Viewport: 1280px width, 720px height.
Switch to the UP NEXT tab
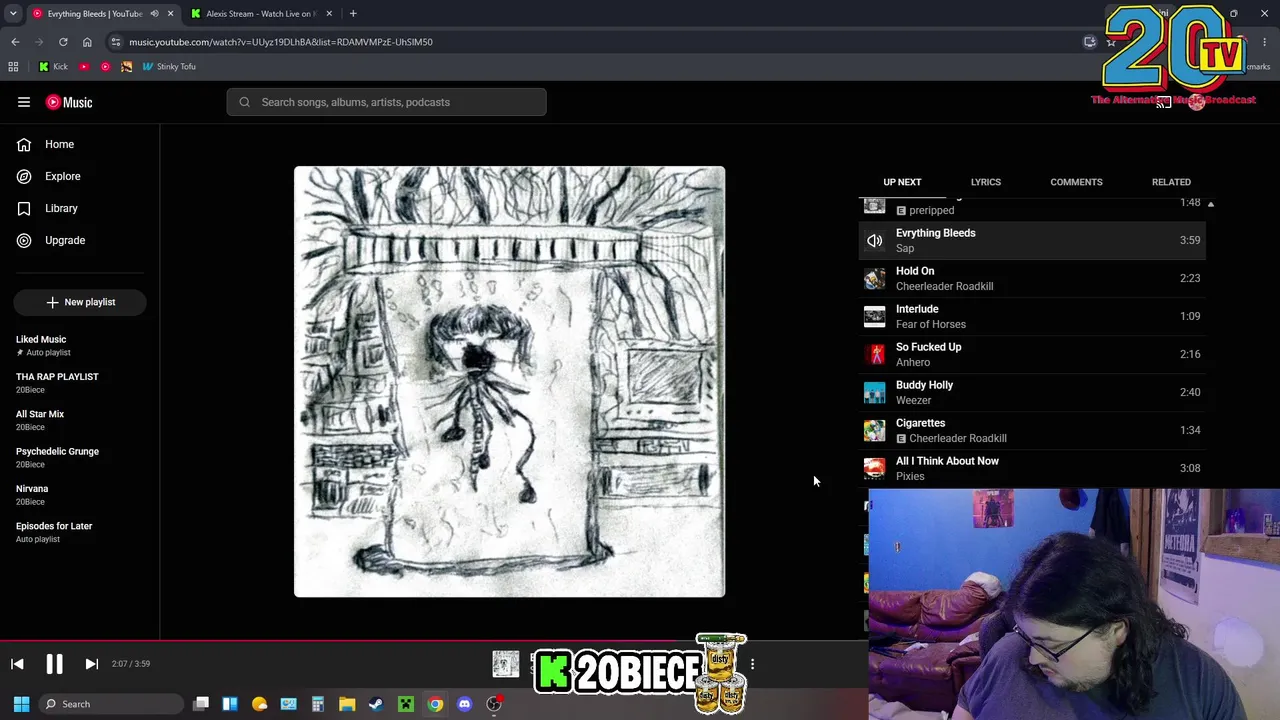pyautogui.click(x=902, y=182)
